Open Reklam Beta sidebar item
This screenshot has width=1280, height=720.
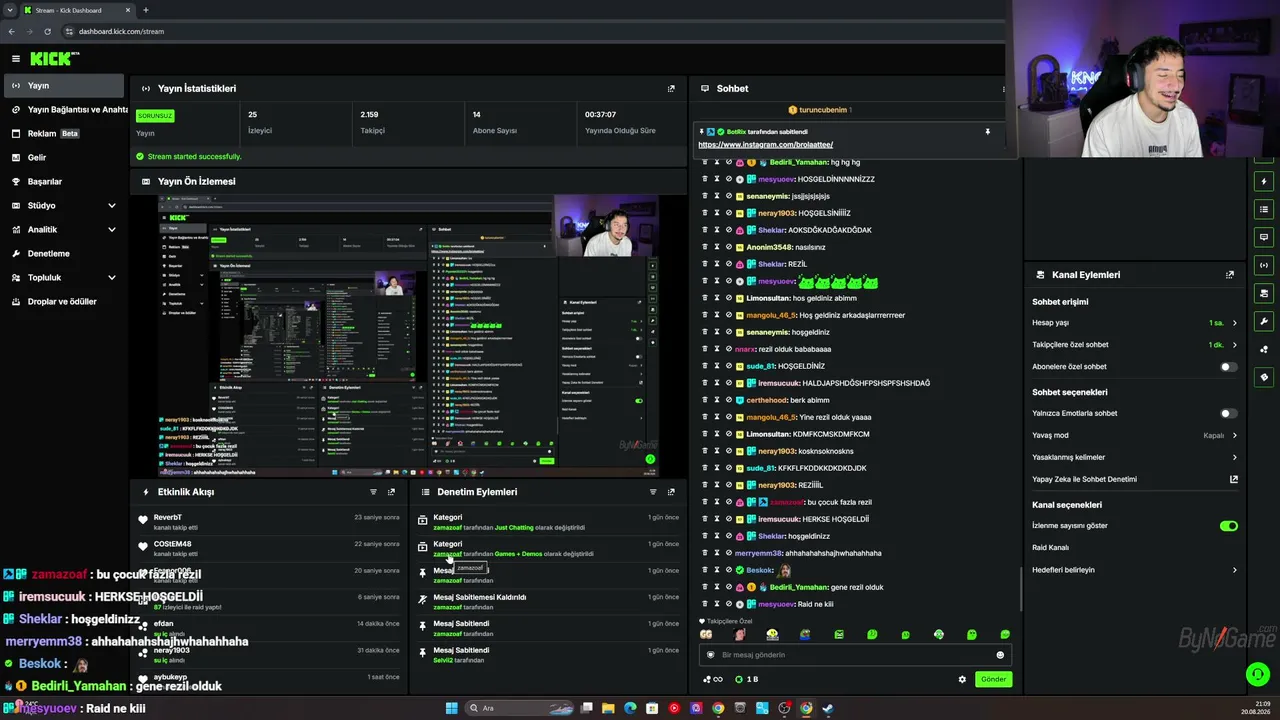click(65, 133)
